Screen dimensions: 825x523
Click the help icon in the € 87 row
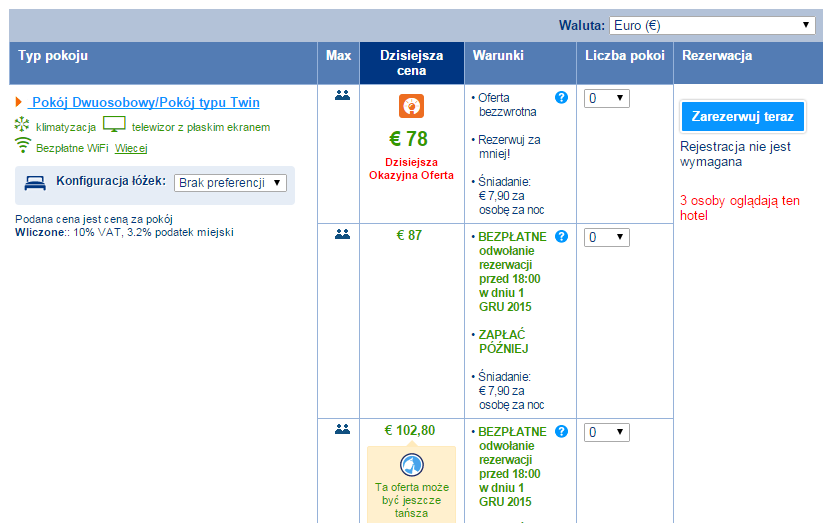pos(561,236)
